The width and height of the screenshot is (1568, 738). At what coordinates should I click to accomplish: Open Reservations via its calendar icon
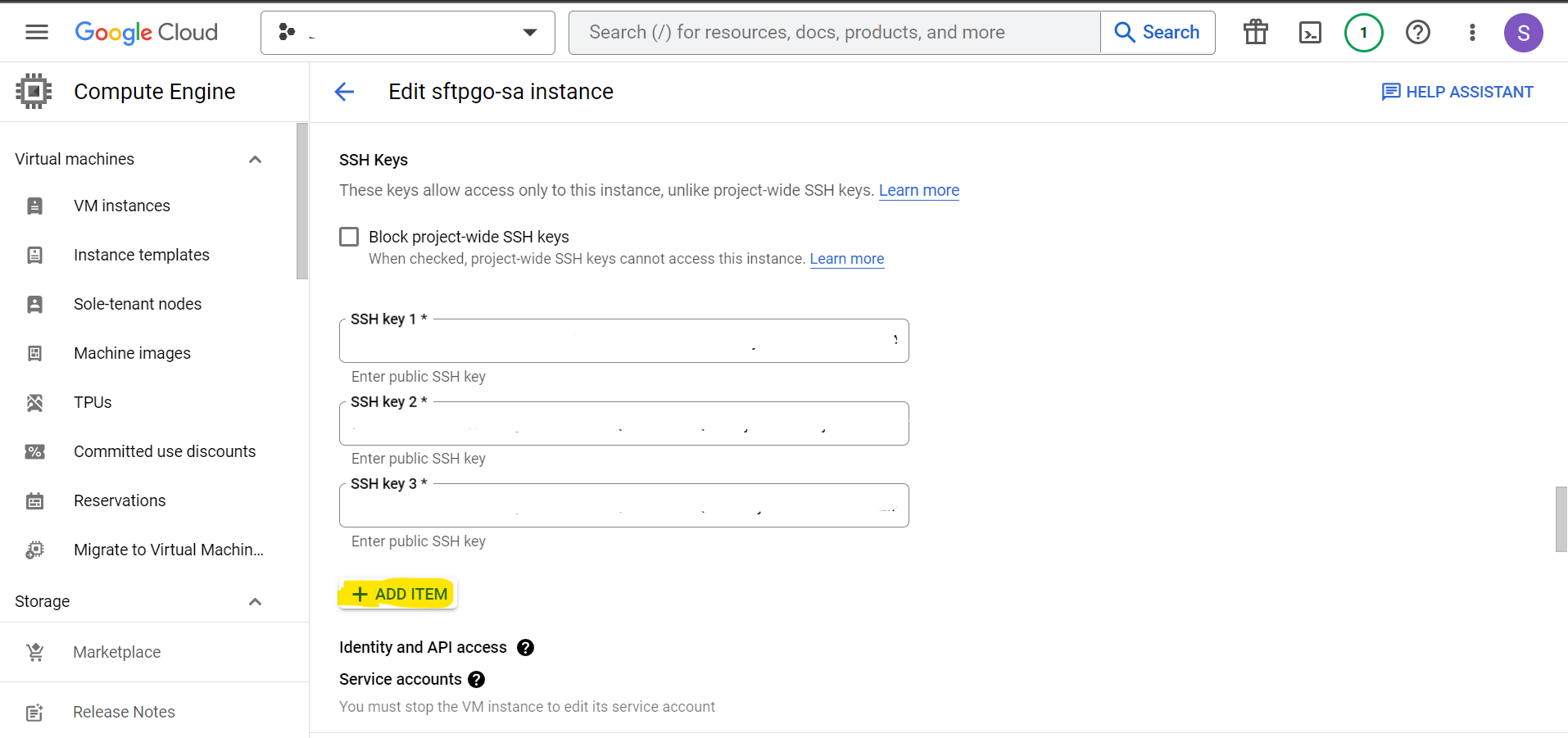tap(34, 500)
